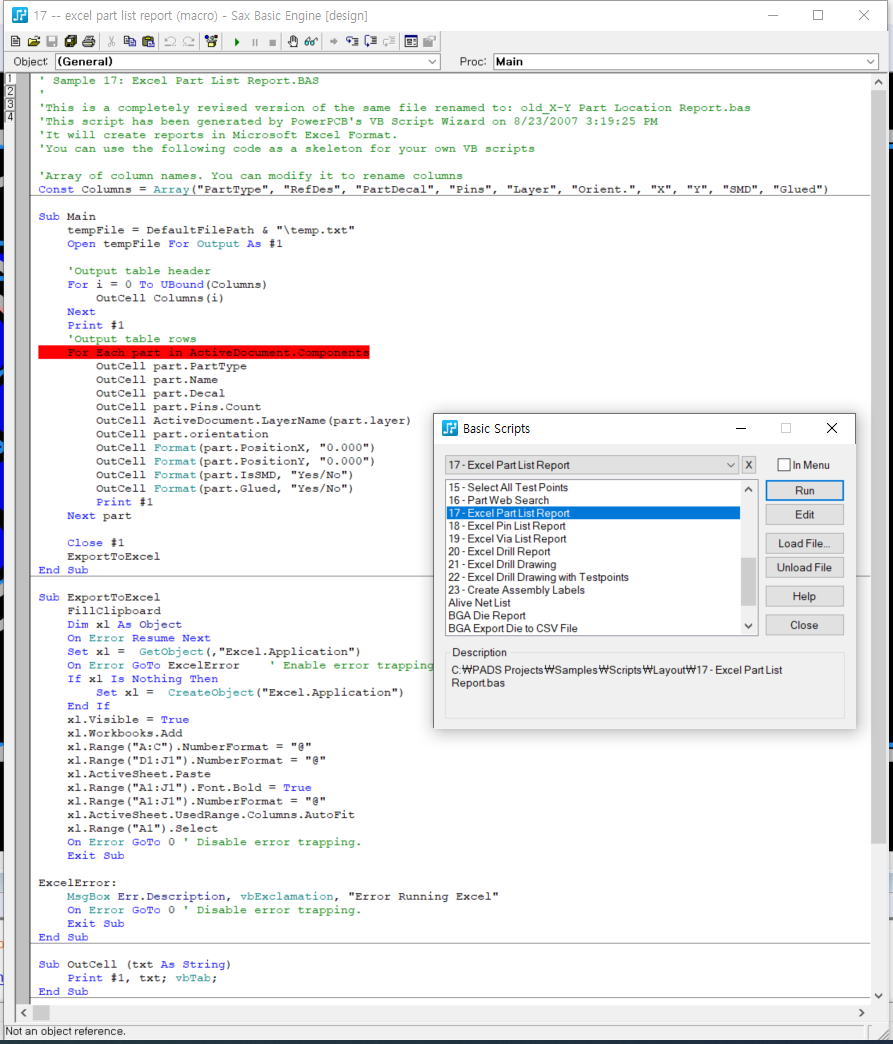The image size is (893, 1044).
Task: Enable the In Menu checkbox
Action: pyautogui.click(x=784, y=465)
